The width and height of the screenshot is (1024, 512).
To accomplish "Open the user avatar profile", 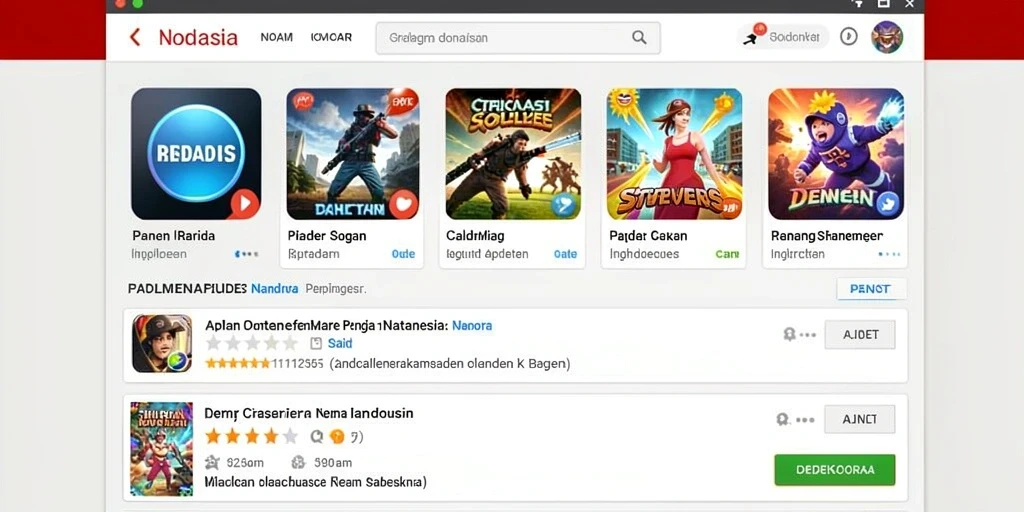I will coord(887,37).
